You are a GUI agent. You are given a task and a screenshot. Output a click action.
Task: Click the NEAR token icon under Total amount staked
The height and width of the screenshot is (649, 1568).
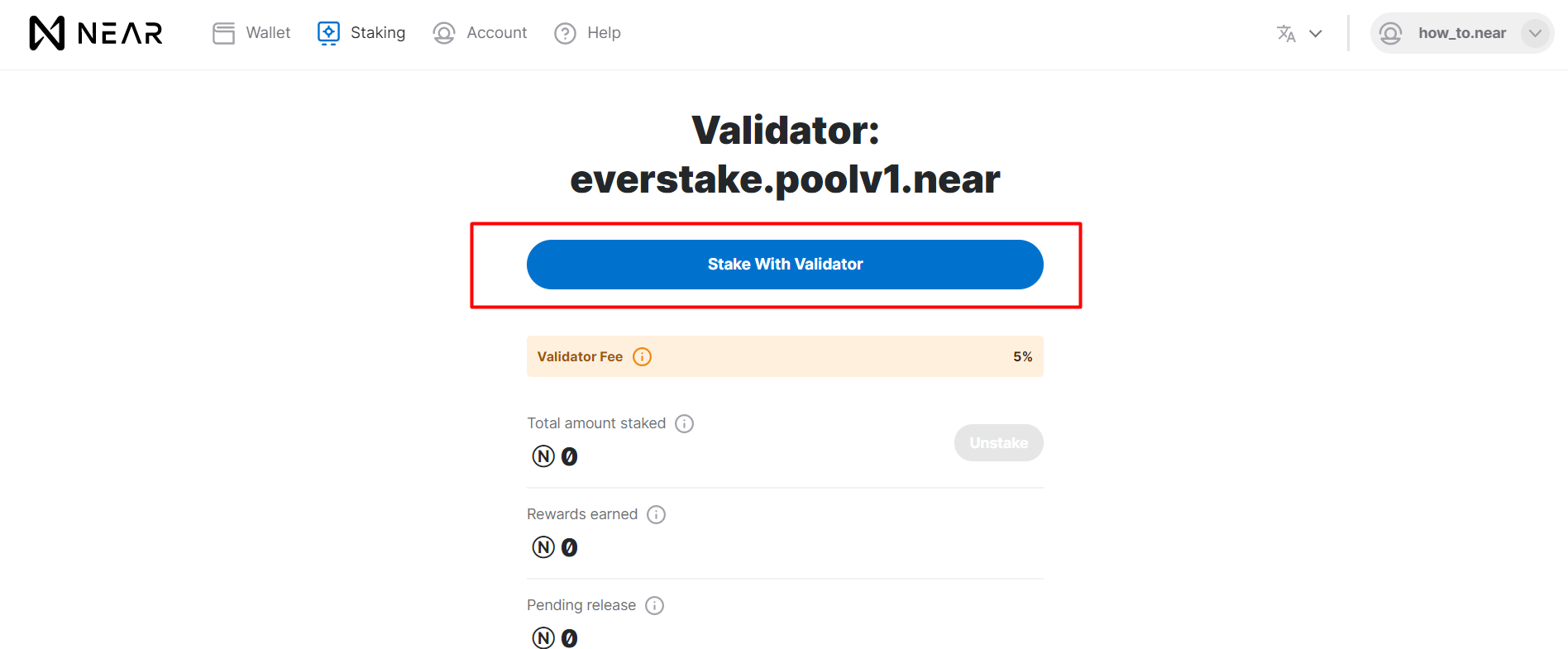(x=543, y=456)
